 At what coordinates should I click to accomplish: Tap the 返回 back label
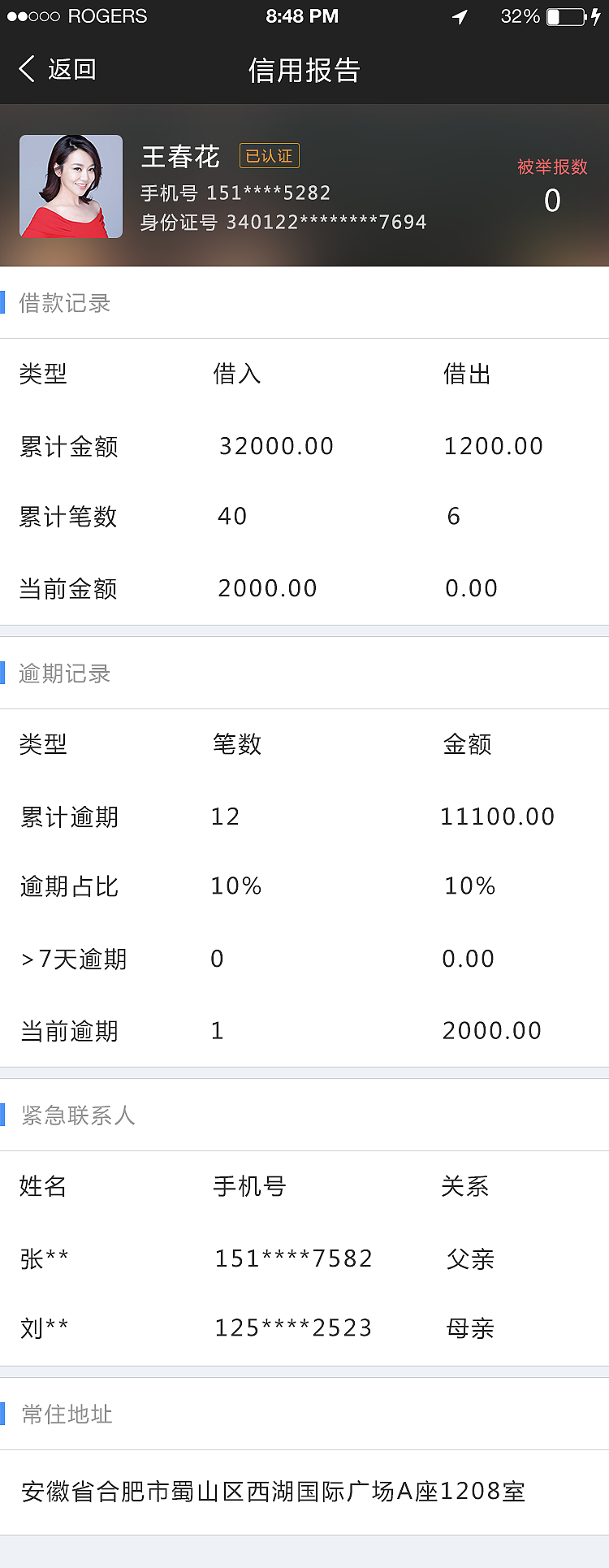click(72, 70)
